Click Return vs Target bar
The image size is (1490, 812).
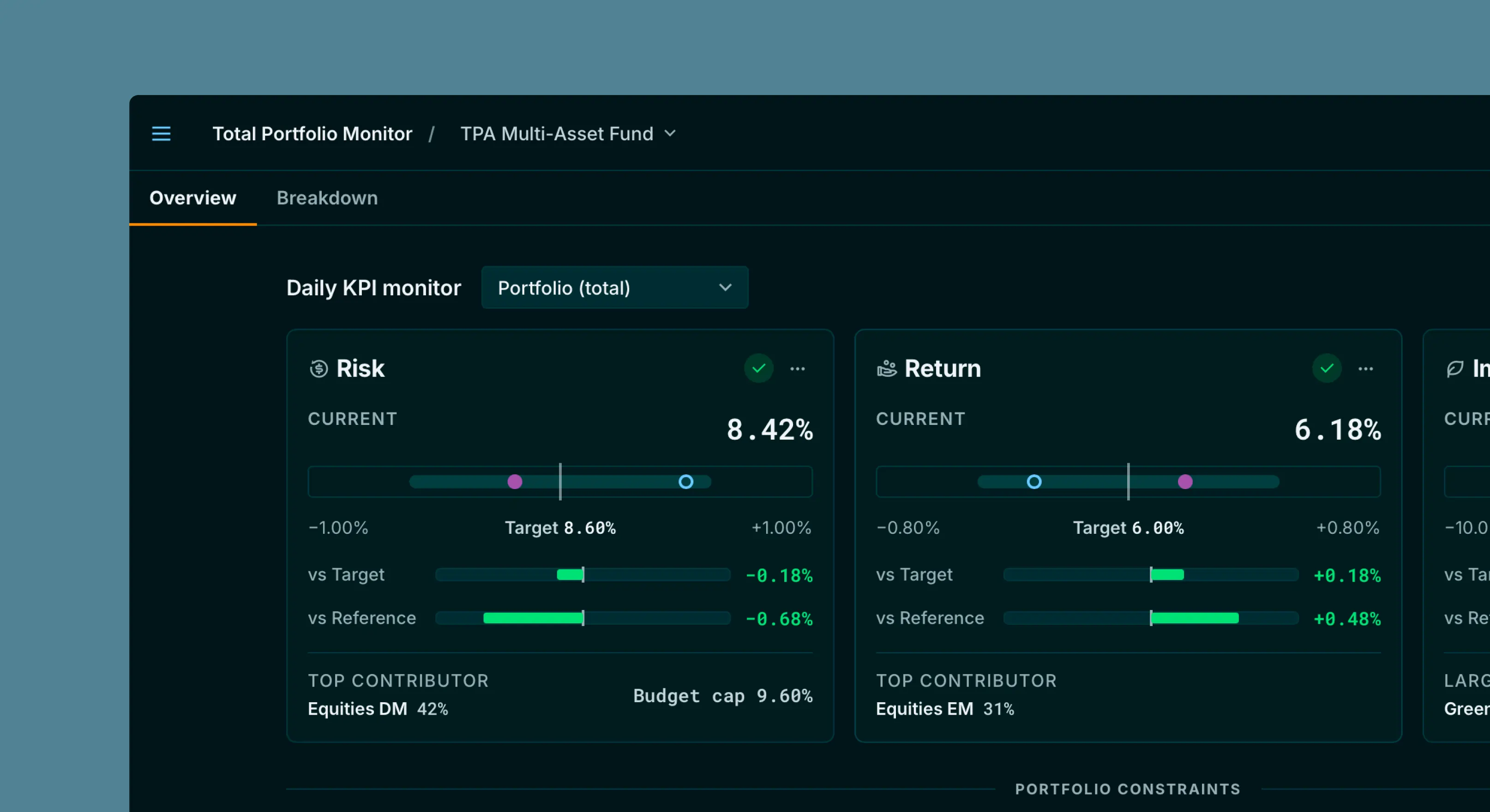click(x=1150, y=574)
